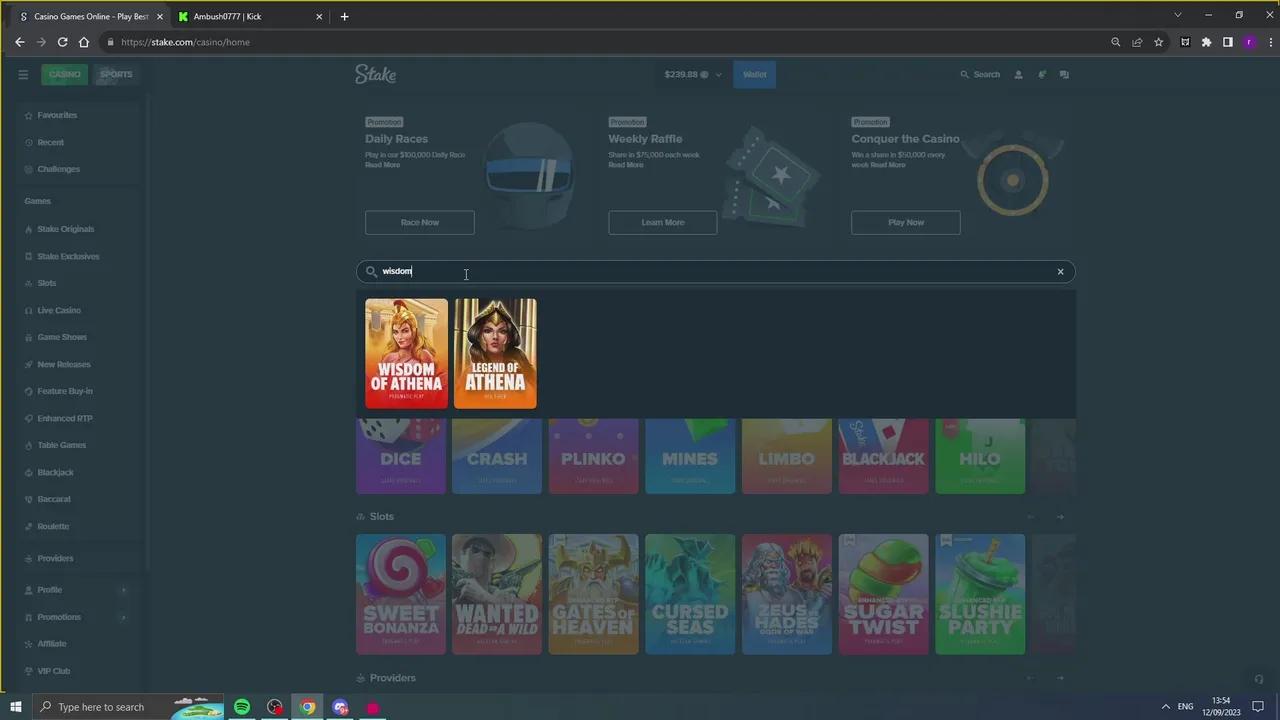Open the Windows notification center icon
The image size is (1280, 720).
tap(1258, 707)
